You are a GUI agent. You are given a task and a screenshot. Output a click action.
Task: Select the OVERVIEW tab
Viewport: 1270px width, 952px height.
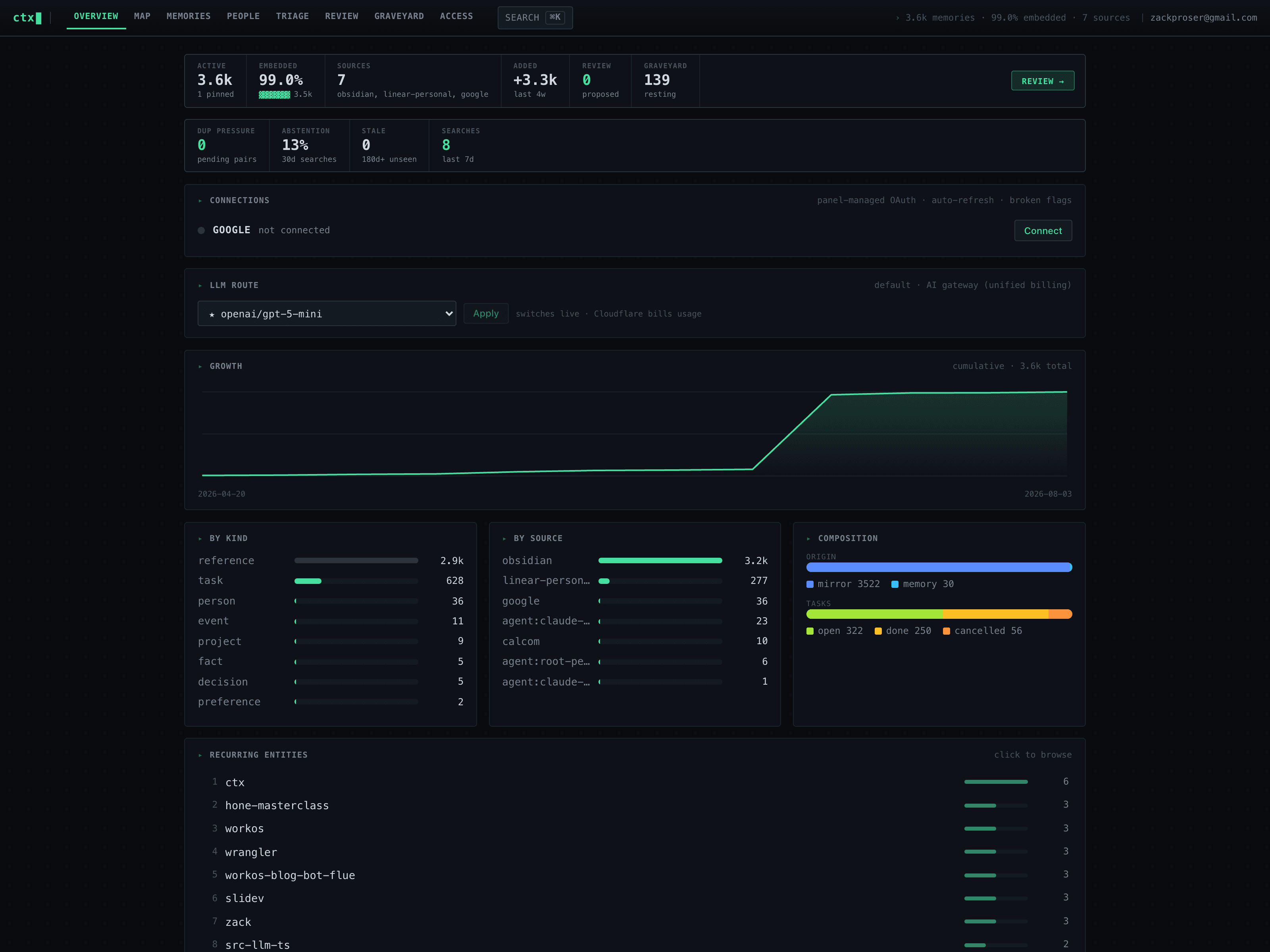tap(96, 17)
